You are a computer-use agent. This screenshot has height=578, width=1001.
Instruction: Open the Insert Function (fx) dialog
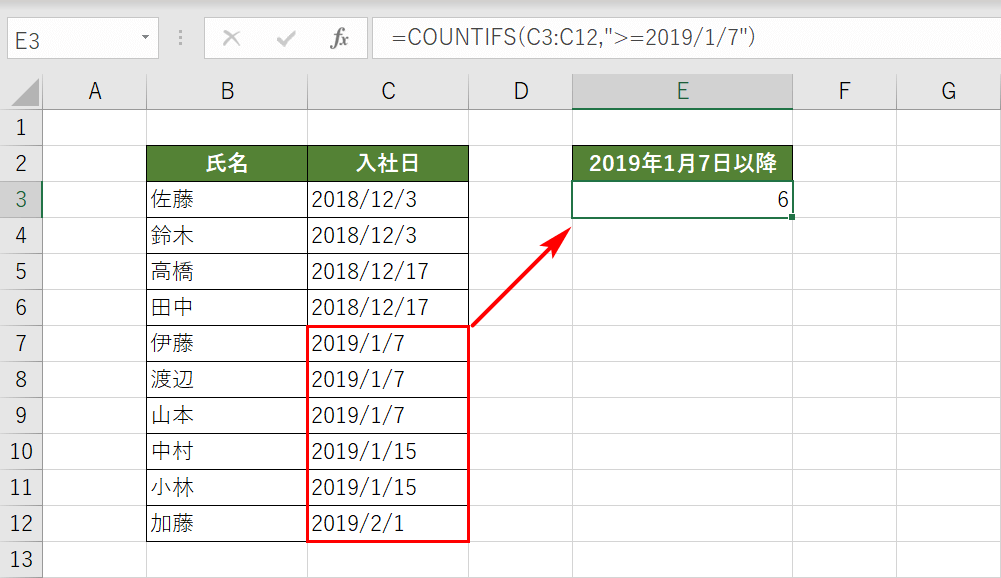point(341,39)
